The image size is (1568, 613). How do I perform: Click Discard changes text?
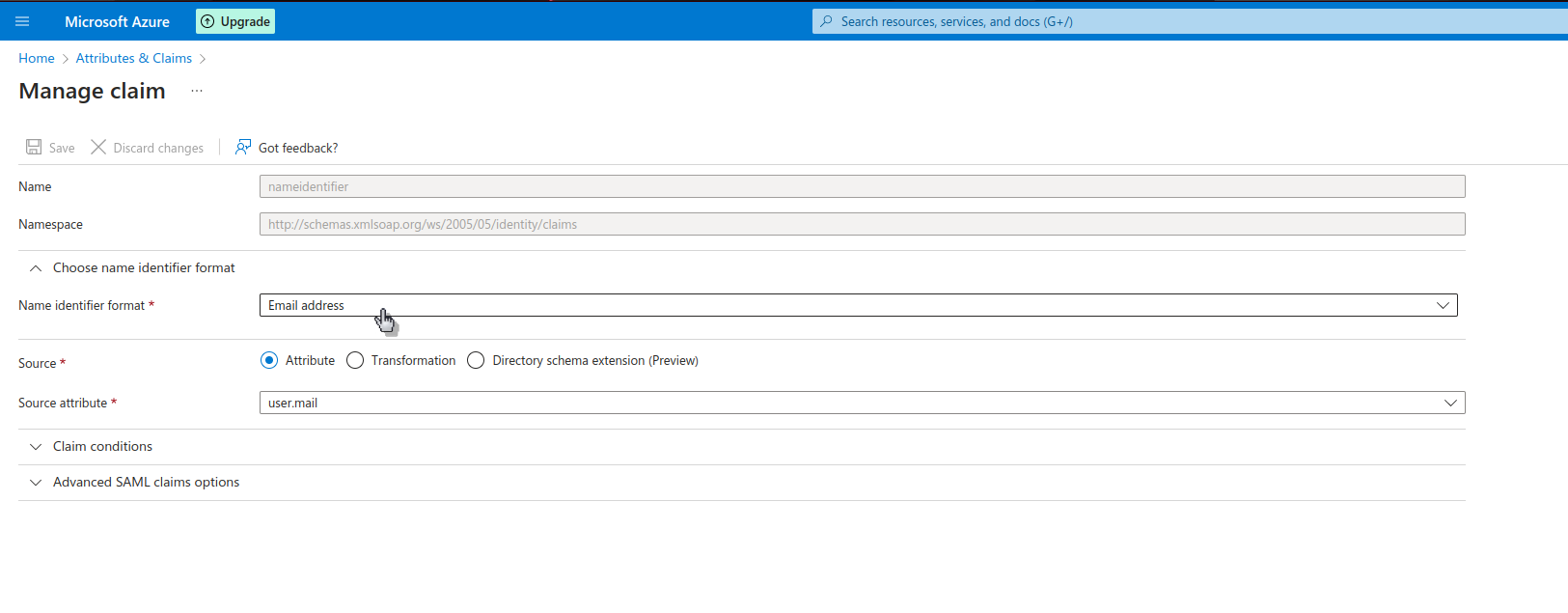click(x=158, y=148)
